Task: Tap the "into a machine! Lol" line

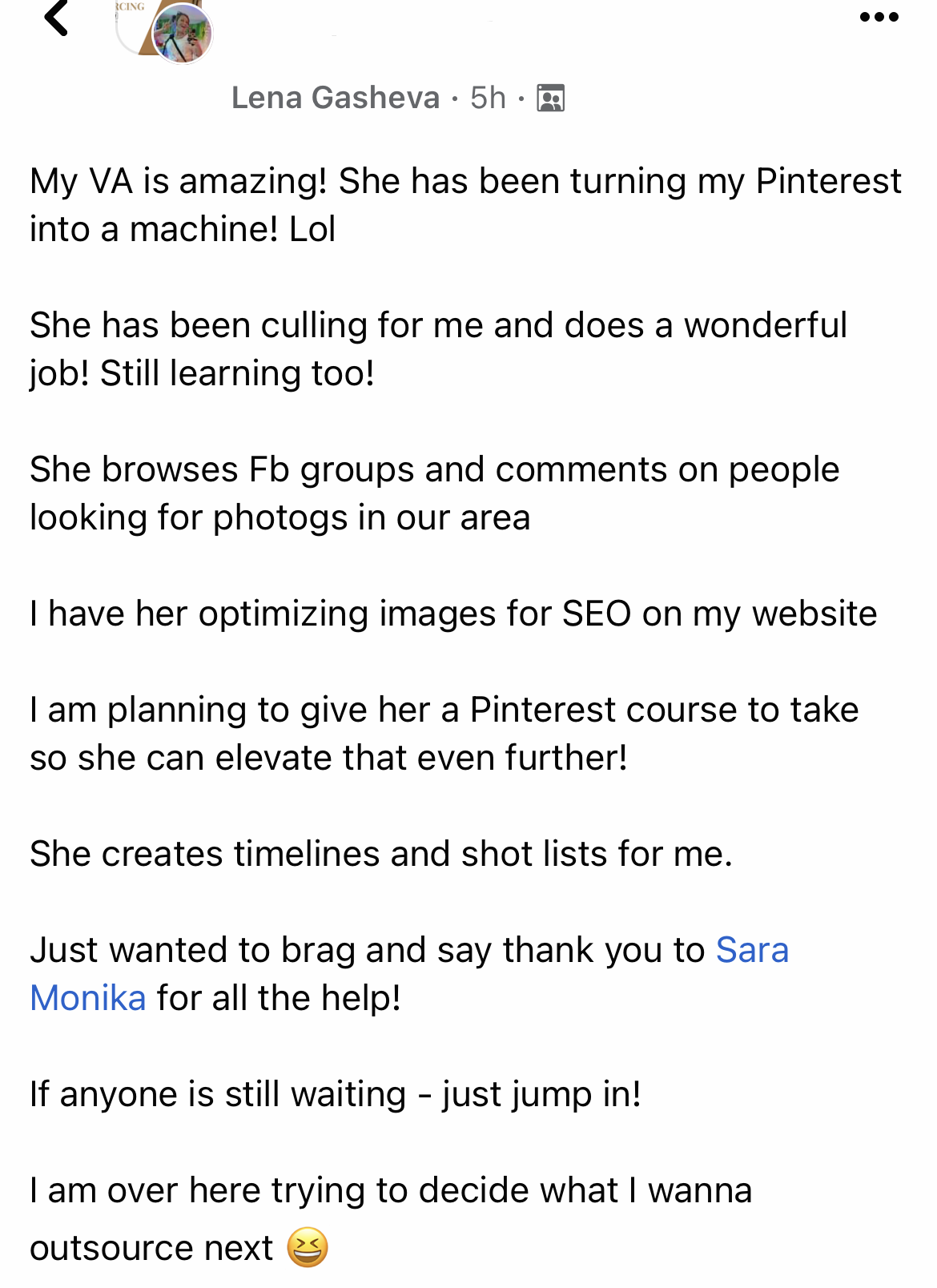Action: click(183, 229)
